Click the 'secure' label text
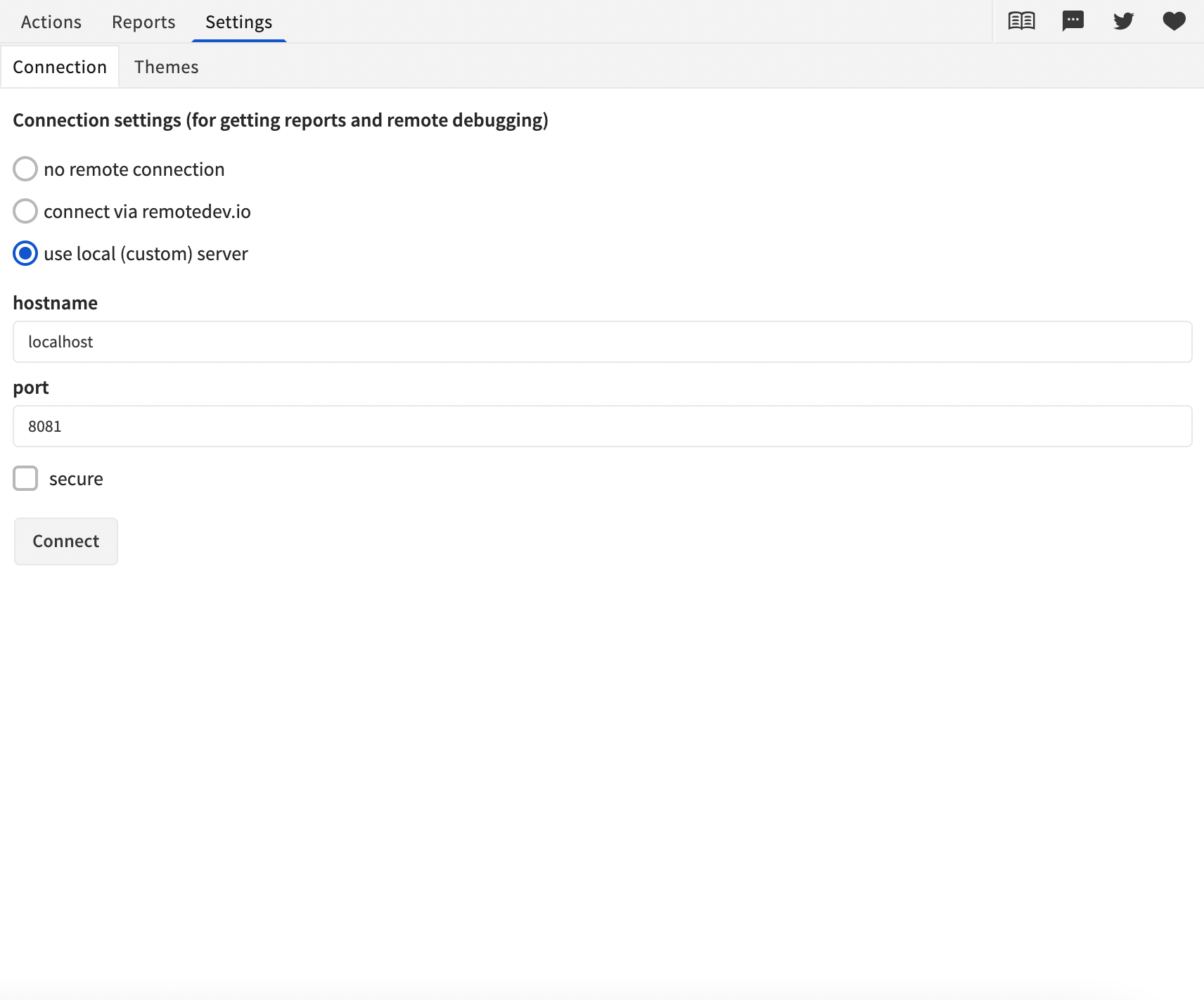The width and height of the screenshot is (1204, 1000). (x=75, y=478)
